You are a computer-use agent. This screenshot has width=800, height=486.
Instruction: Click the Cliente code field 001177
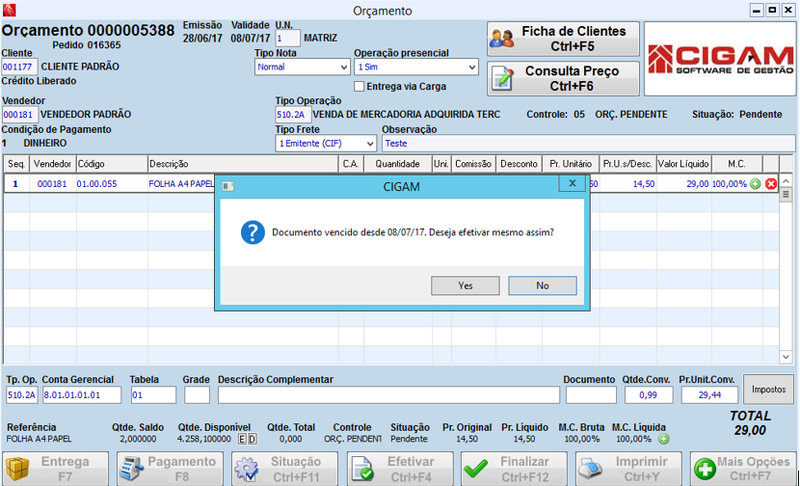[x=19, y=67]
